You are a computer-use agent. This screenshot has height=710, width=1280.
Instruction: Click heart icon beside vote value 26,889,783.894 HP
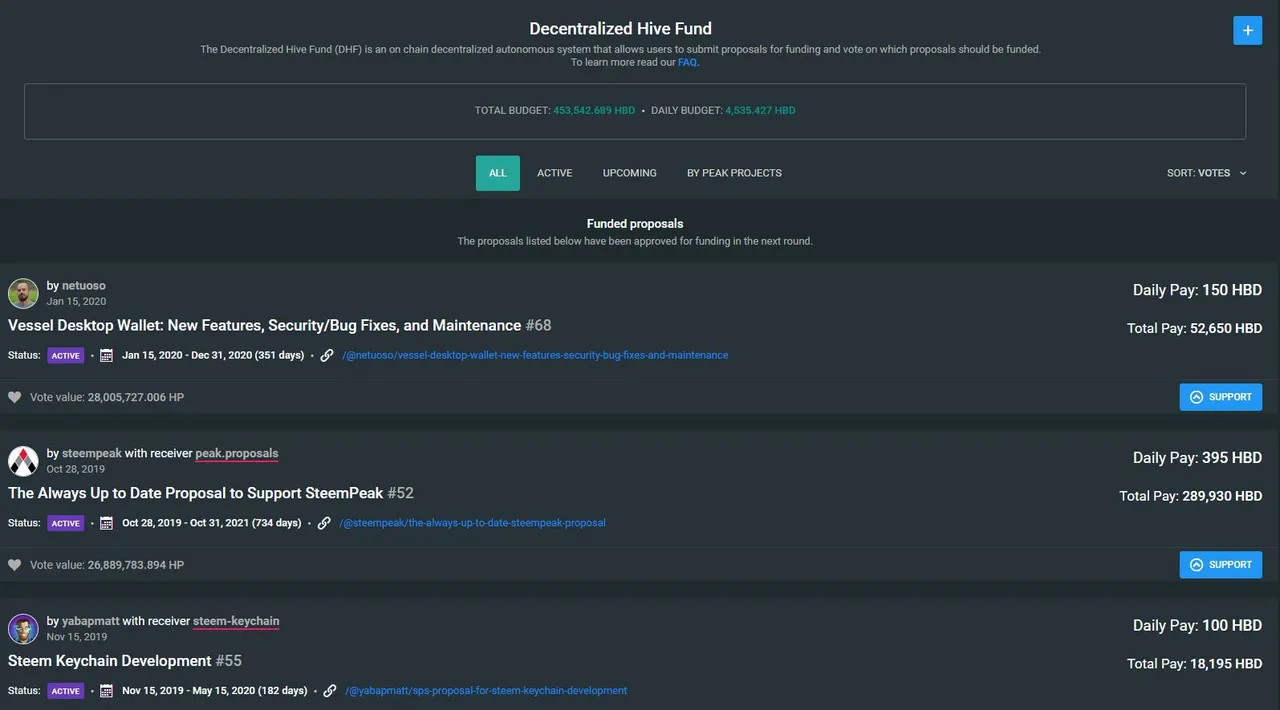(15, 565)
